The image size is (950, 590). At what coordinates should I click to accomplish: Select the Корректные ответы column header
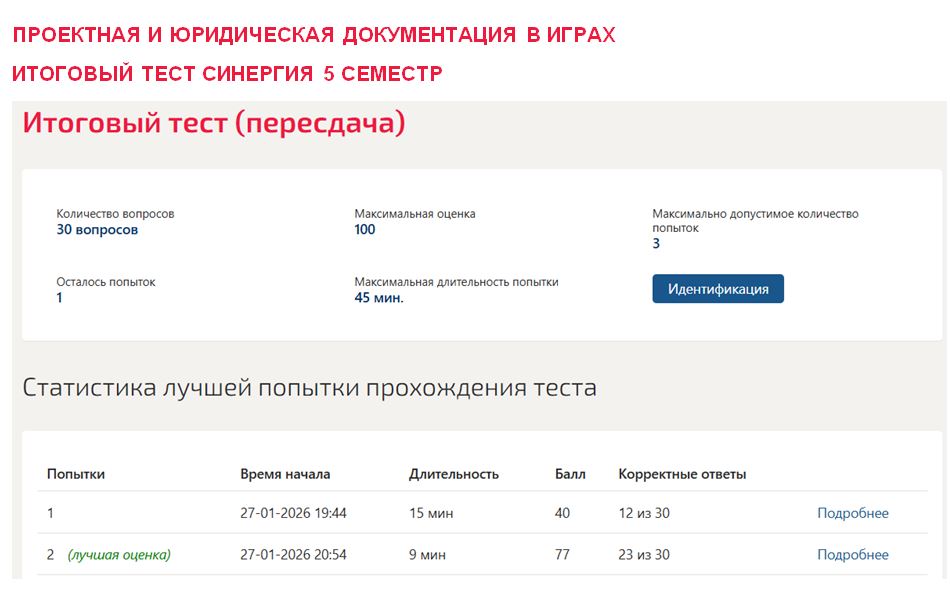[682, 474]
